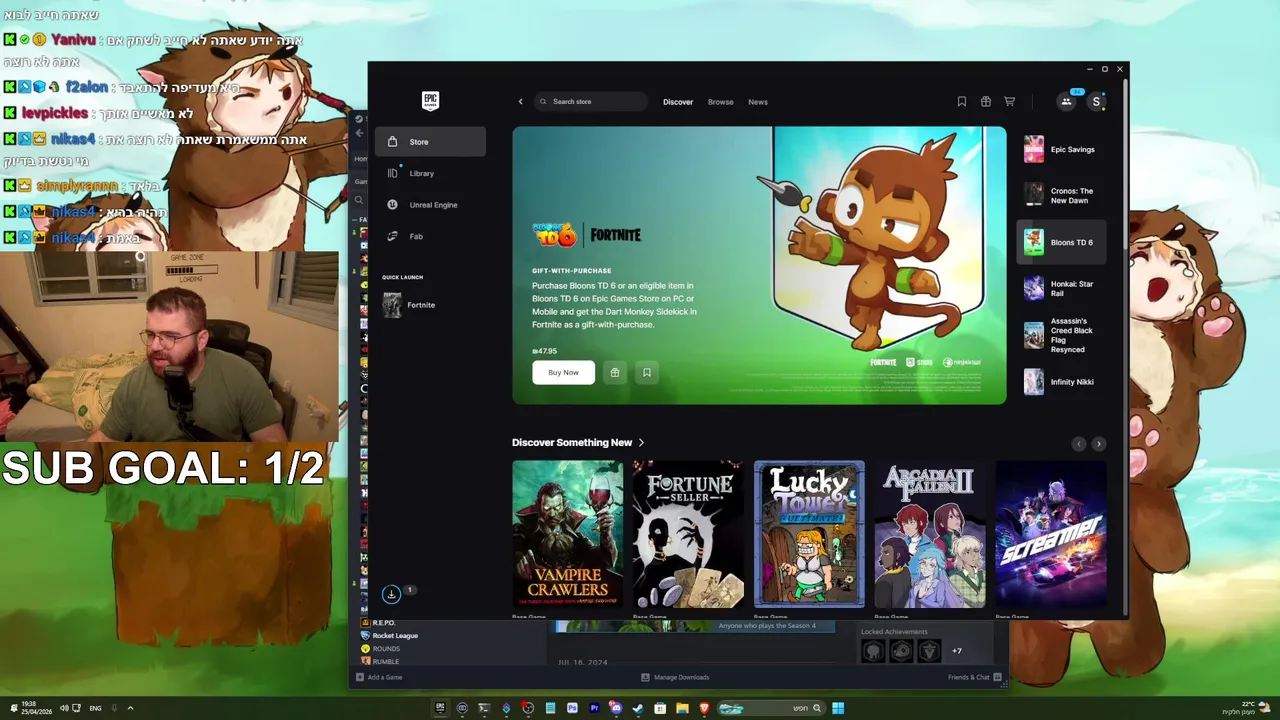Click Brave browser icon on taskbar
Viewport: 1280px width, 720px height.
(x=704, y=708)
